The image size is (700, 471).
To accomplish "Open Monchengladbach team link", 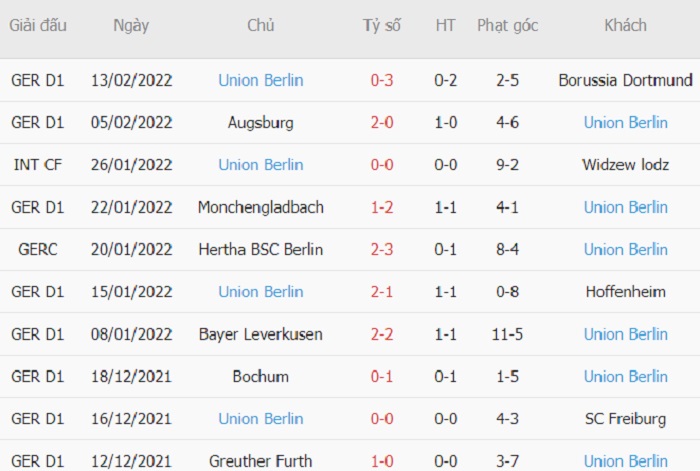I will 261,207.
